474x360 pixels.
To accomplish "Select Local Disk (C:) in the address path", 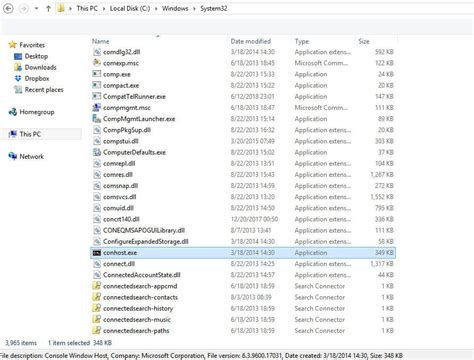I will click(x=130, y=8).
